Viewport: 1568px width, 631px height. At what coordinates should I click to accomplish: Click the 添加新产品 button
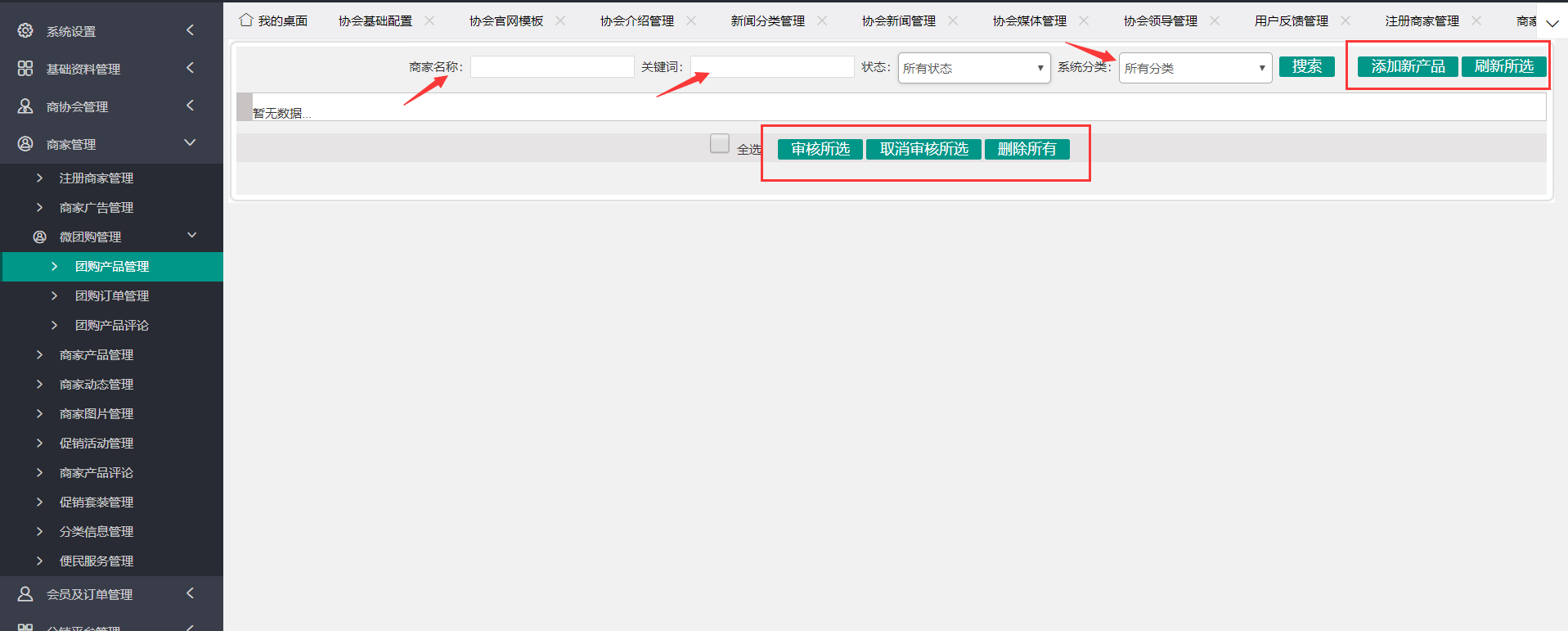point(1408,66)
